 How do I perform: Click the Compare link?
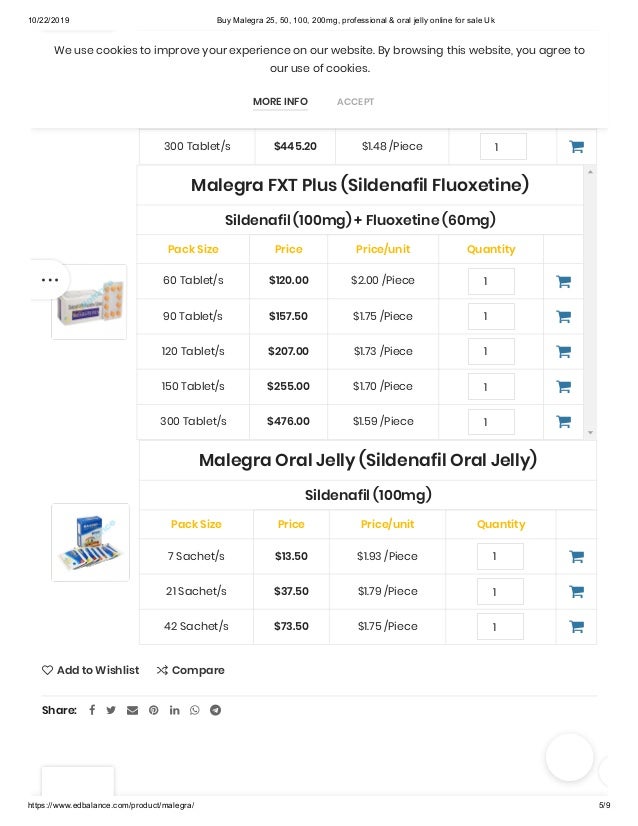pyautogui.click(x=190, y=670)
